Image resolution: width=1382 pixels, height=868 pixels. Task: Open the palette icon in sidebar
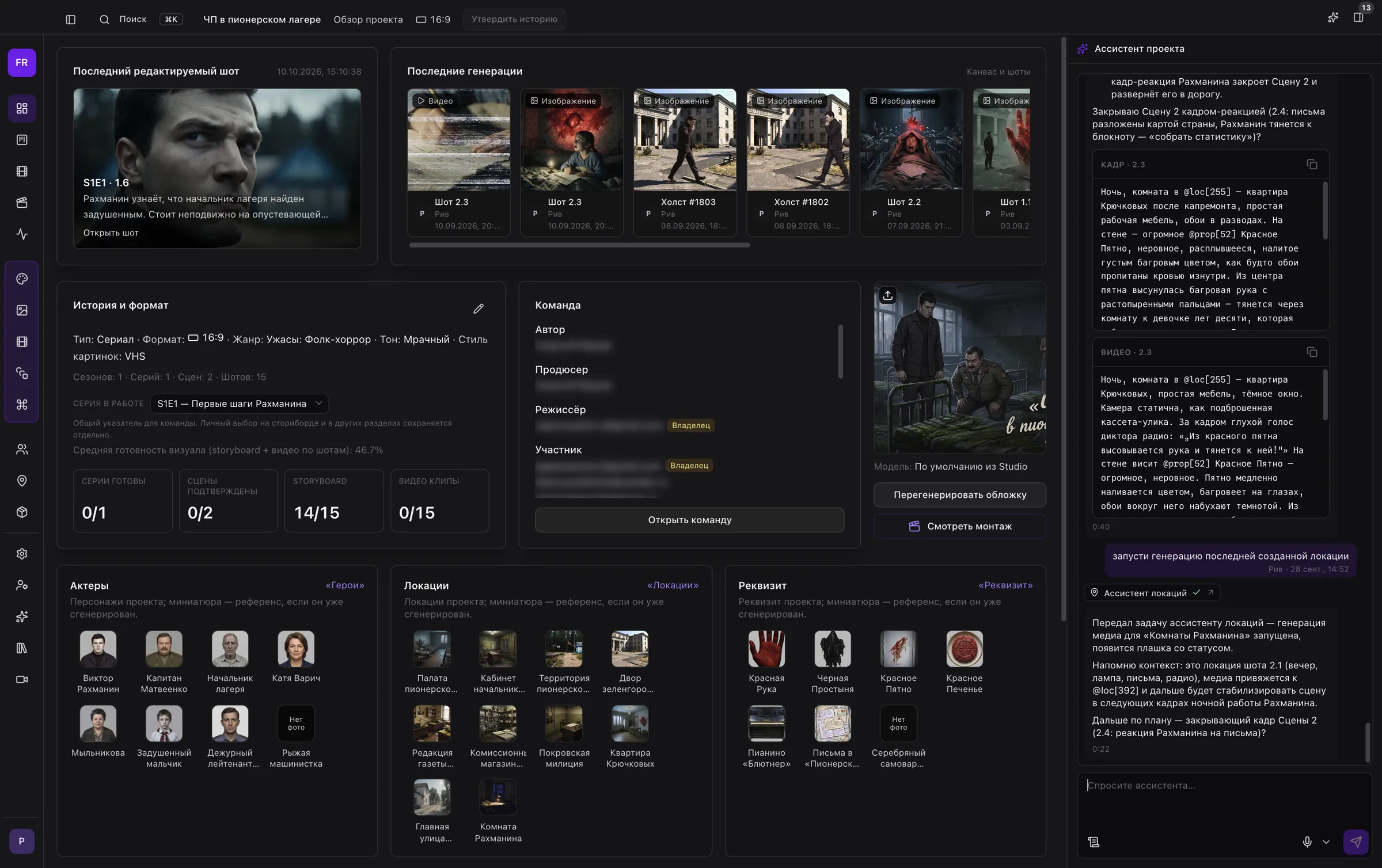(22, 279)
